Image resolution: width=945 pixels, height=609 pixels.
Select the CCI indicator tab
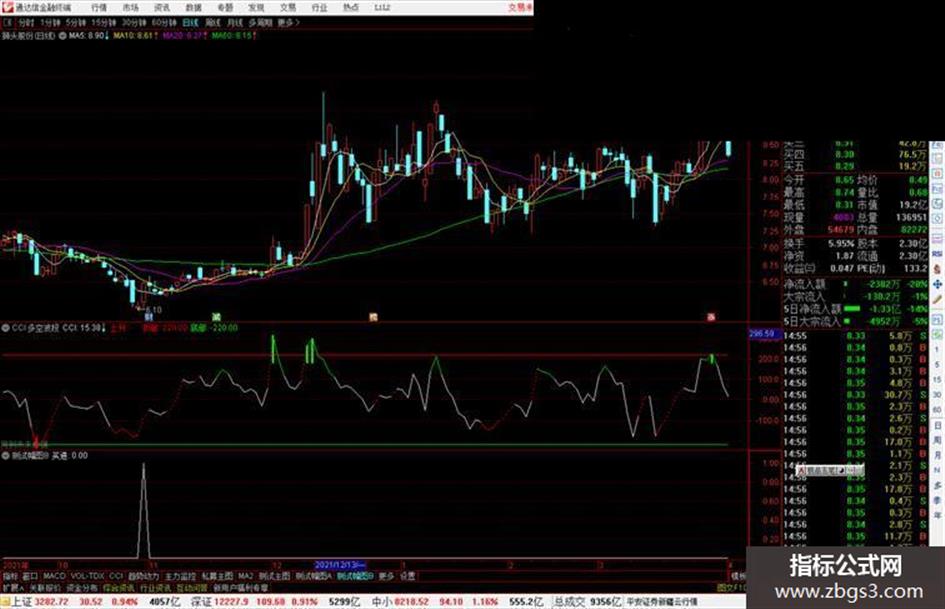pyautogui.click(x=116, y=576)
